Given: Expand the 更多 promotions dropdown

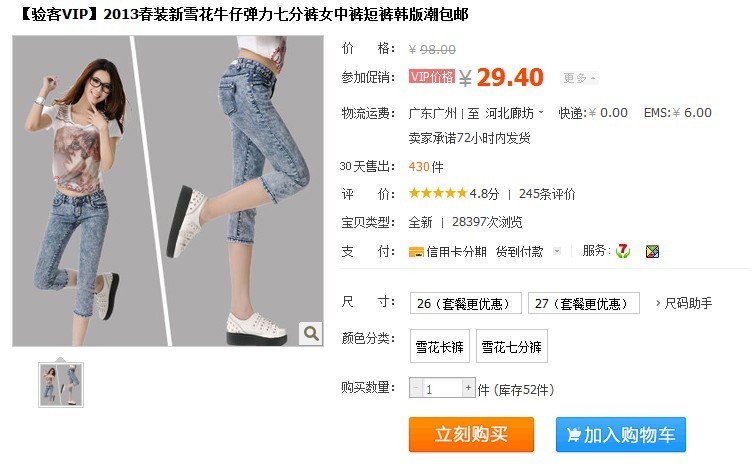Looking at the screenshot, I should point(579,78).
